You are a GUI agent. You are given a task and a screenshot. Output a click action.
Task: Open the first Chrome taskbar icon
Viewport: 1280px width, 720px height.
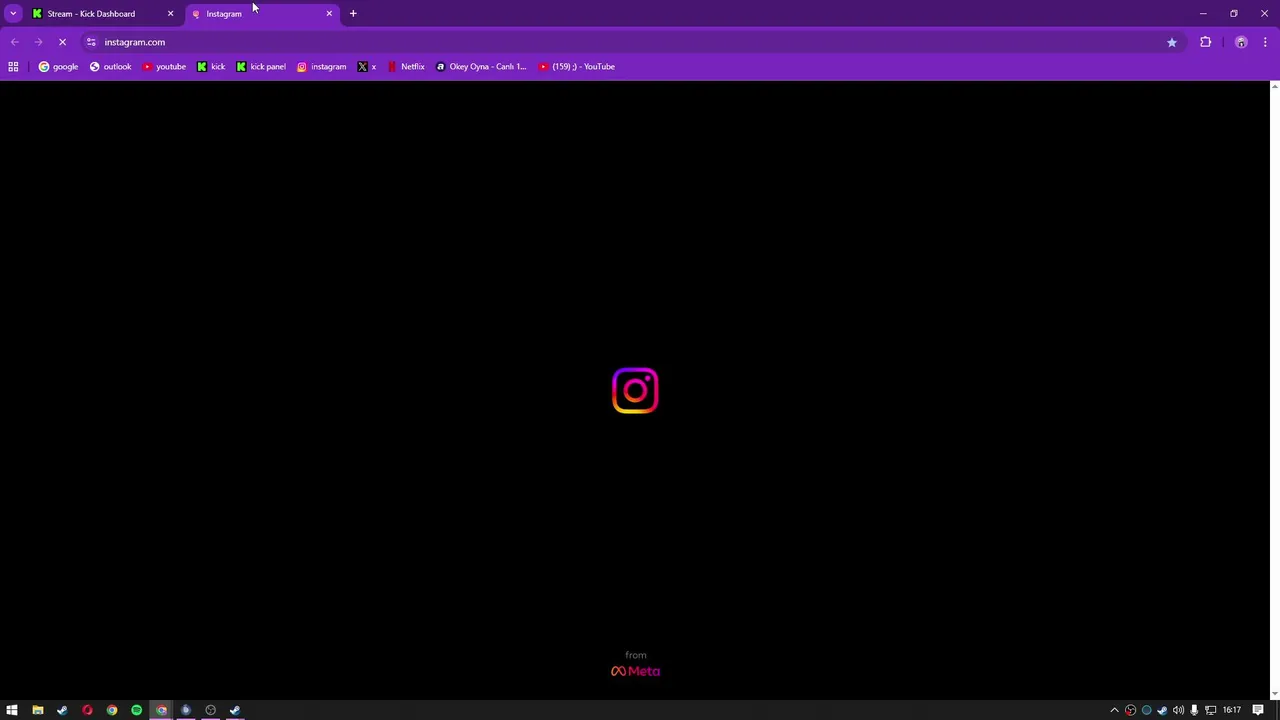click(x=112, y=710)
